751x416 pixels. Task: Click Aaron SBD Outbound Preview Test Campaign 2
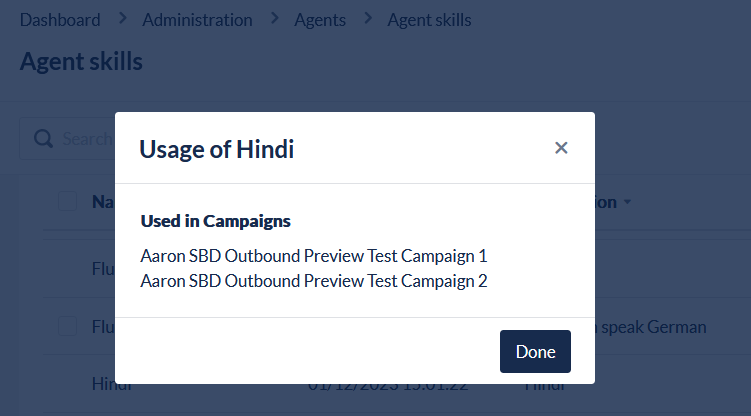pyautogui.click(x=314, y=281)
